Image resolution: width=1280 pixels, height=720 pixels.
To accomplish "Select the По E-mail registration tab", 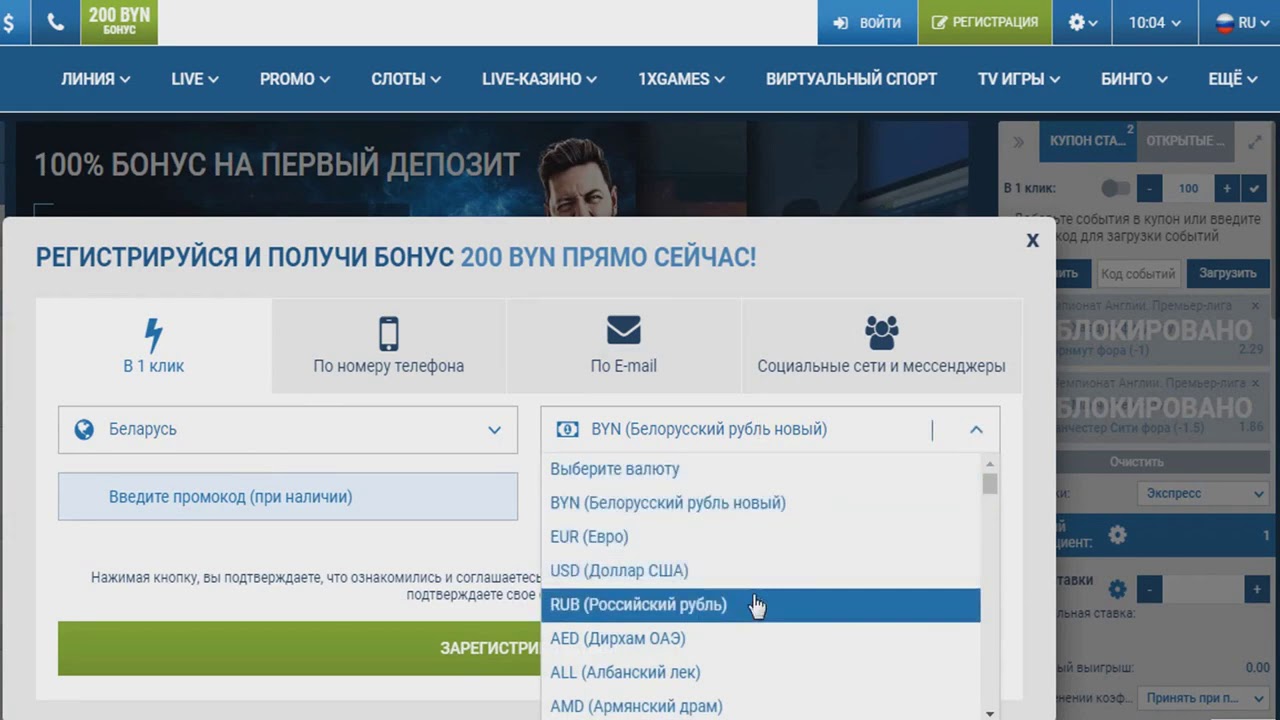I will [624, 345].
